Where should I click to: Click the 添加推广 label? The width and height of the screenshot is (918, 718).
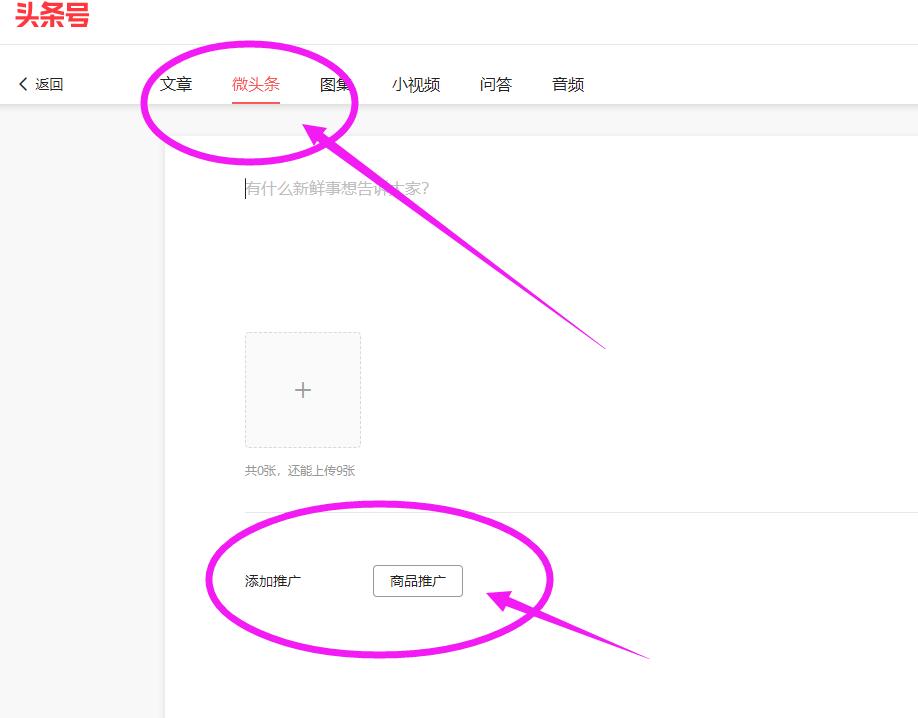(273, 581)
